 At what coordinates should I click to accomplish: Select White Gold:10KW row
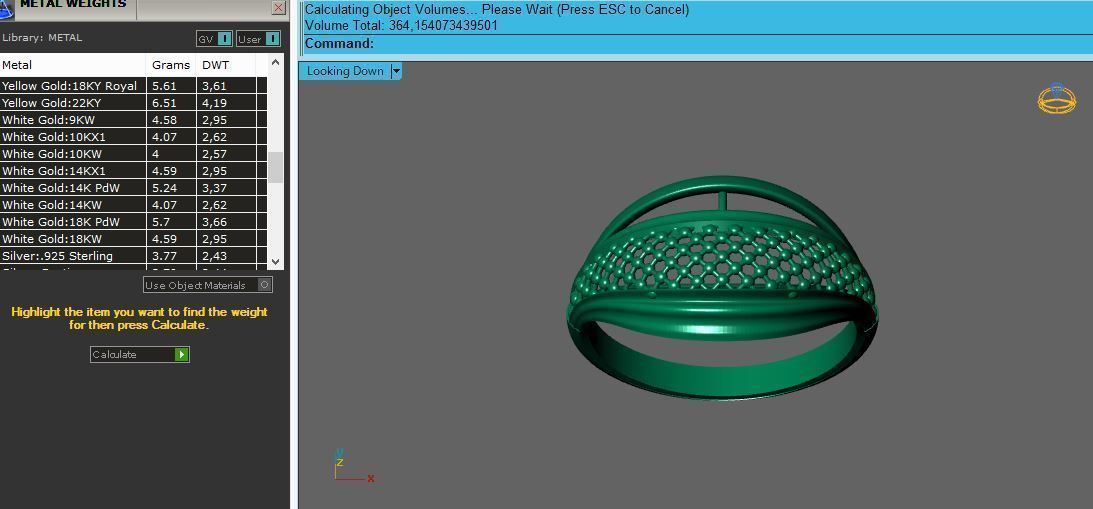tap(133, 153)
